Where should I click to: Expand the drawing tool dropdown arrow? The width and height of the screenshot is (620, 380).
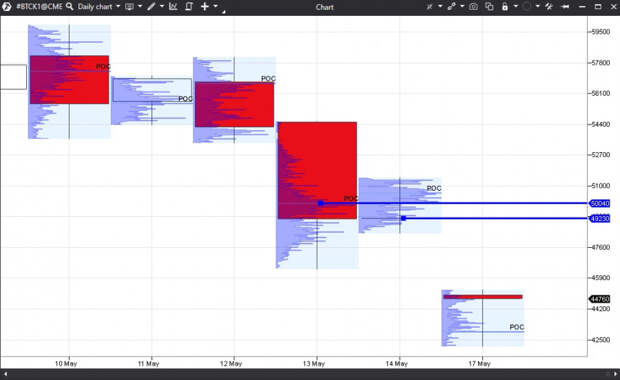(162, 6)
